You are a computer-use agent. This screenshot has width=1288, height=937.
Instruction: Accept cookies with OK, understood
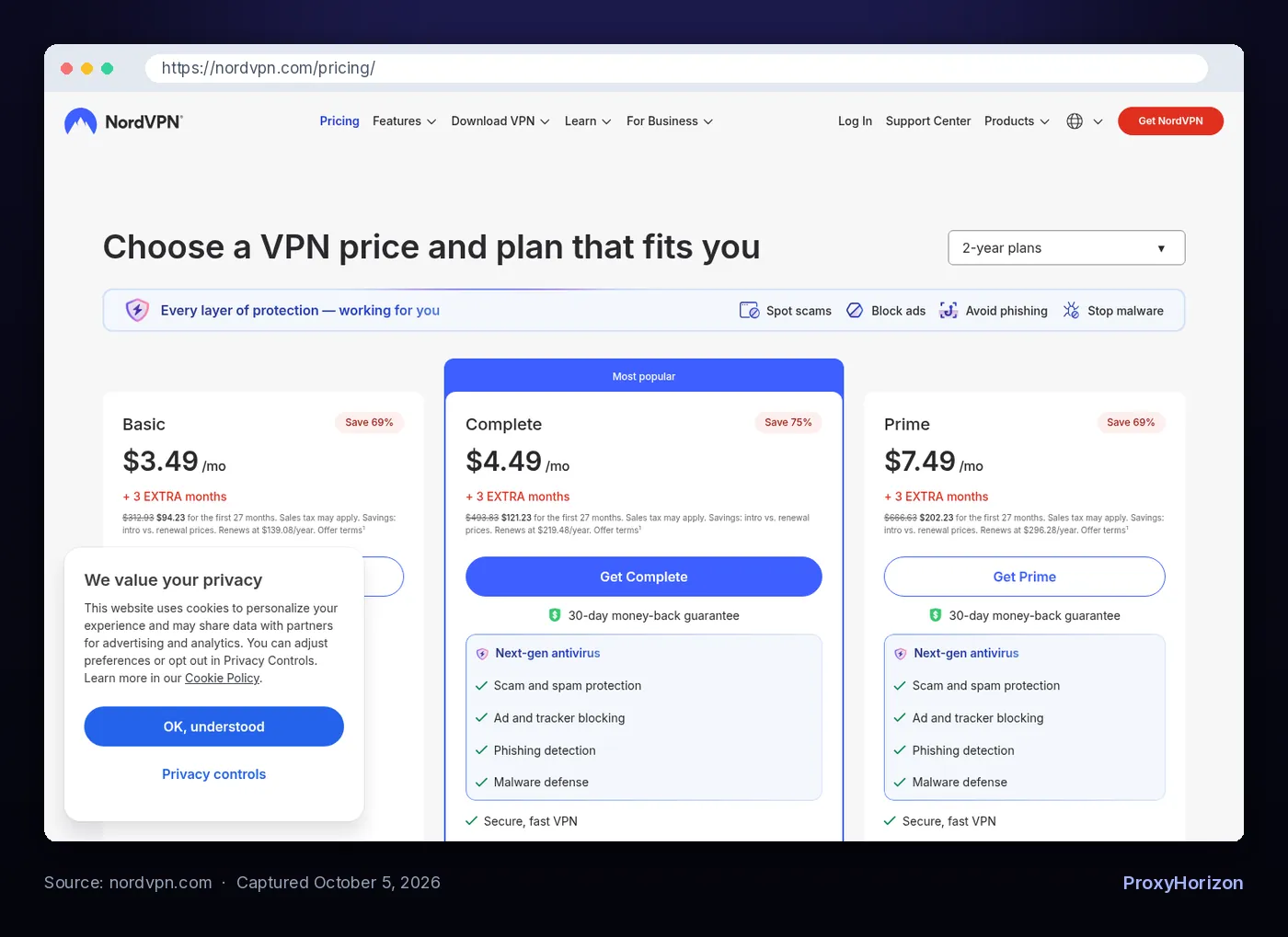tap(214, 726)
